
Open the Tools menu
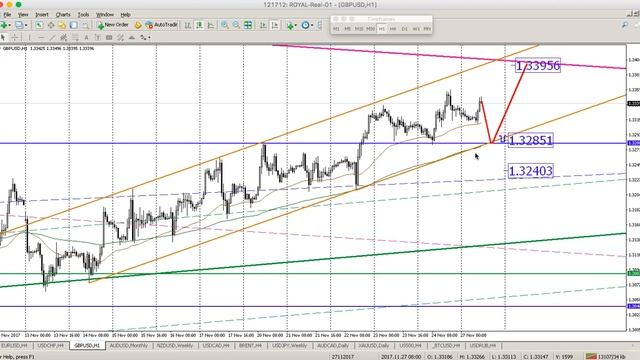click(83, 15)
